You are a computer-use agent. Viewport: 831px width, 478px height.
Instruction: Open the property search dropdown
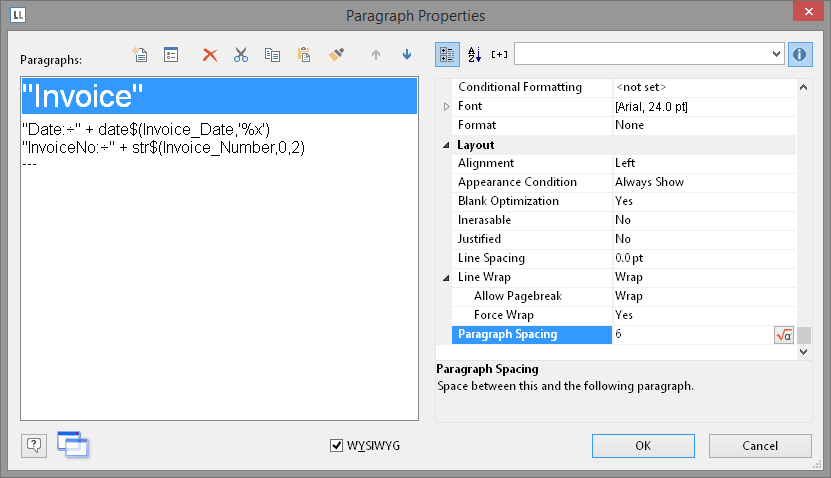(x=778, y=54)
